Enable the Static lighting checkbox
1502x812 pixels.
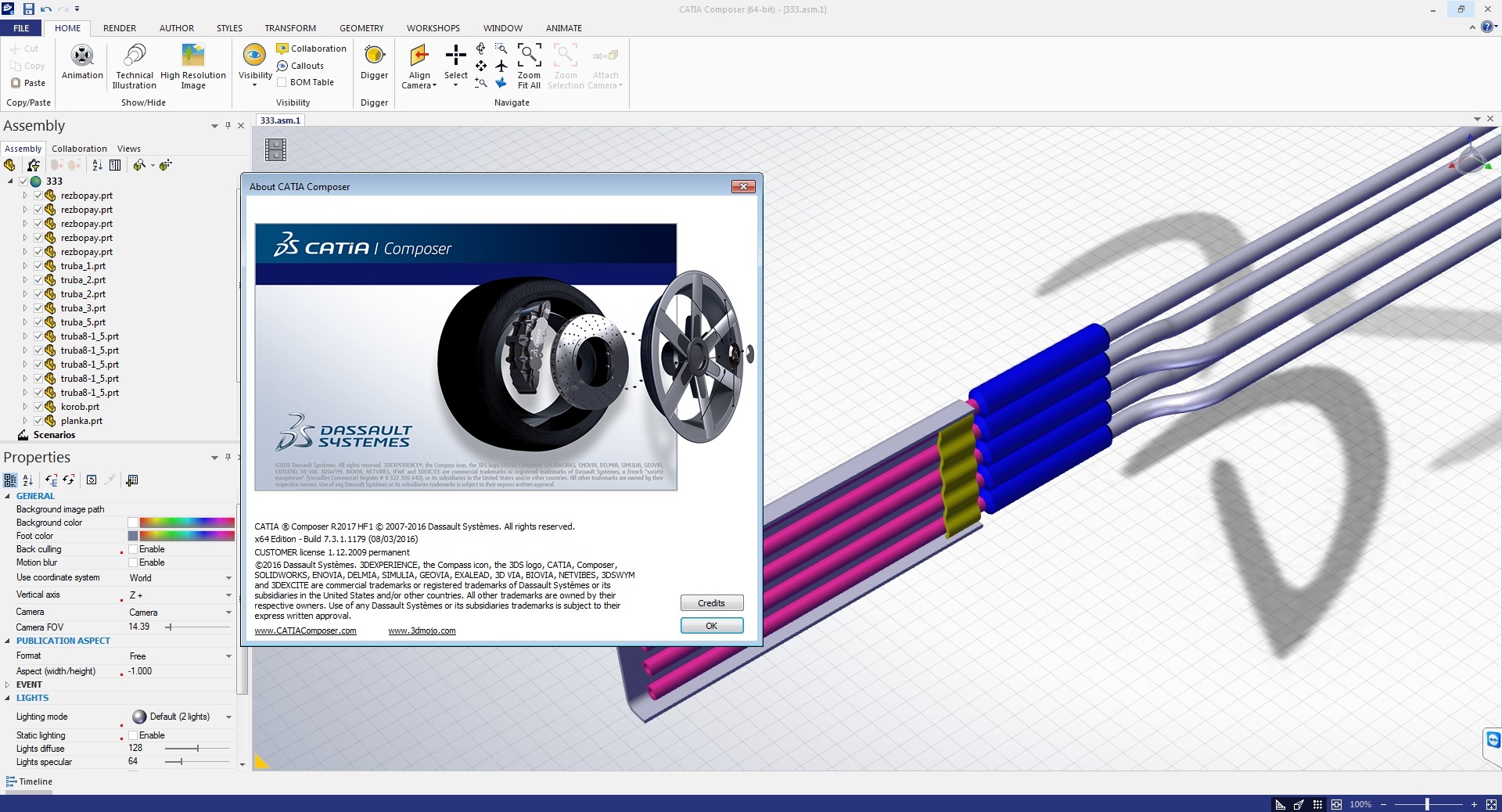coord(133,735)
